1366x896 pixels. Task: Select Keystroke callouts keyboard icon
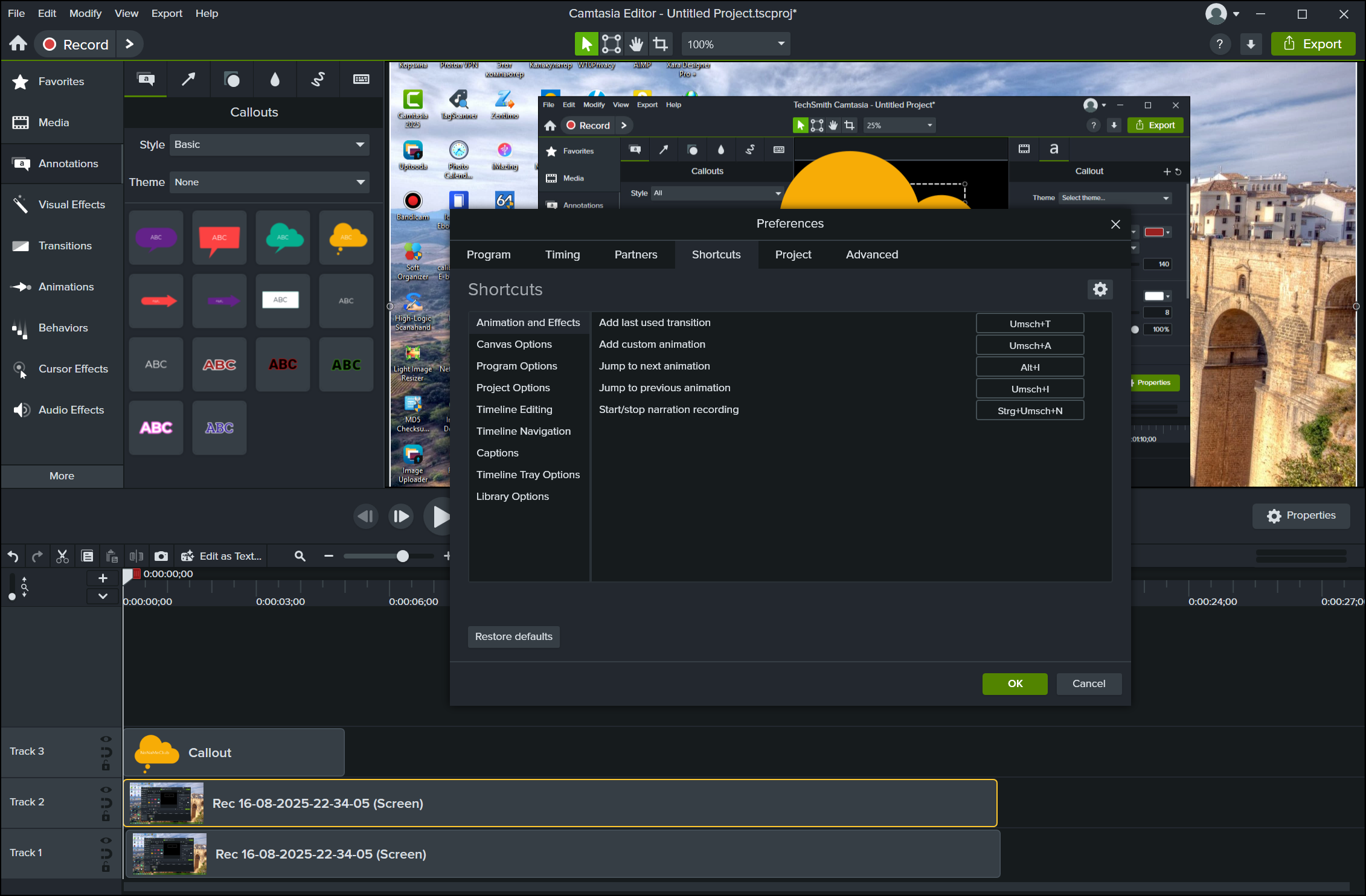(361, 79)
